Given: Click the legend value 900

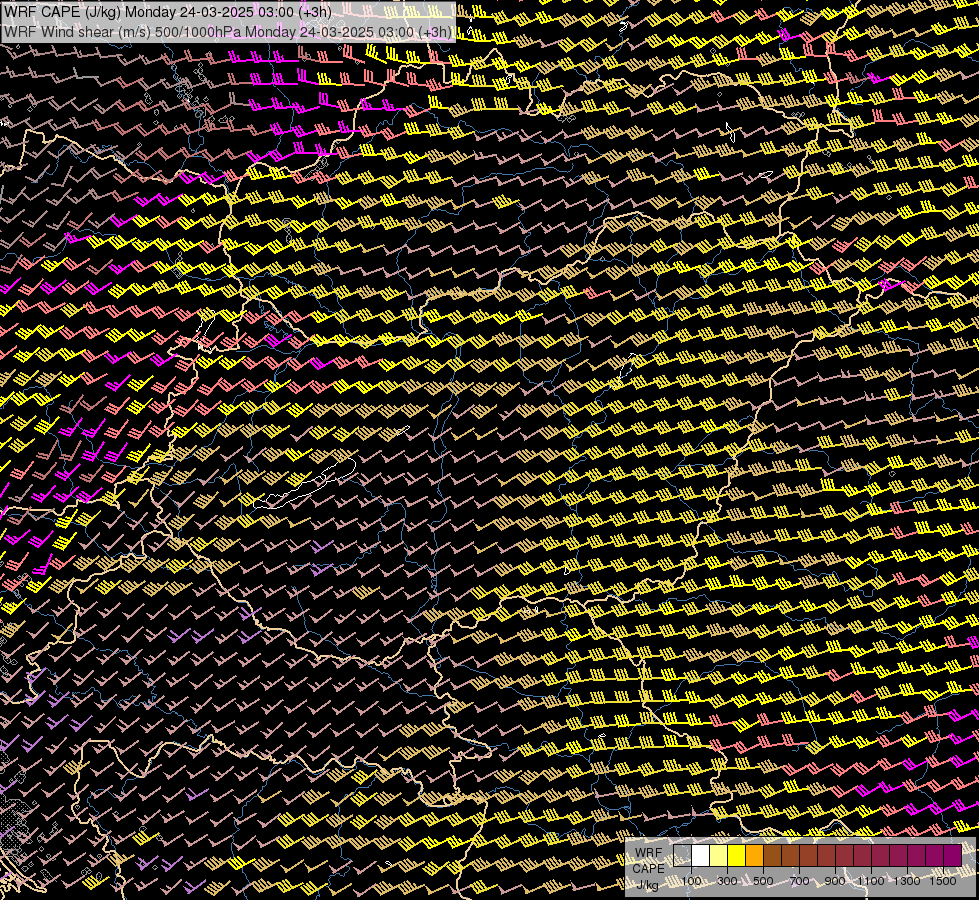Looking at the screenshot, I should [x=835, y=881].
